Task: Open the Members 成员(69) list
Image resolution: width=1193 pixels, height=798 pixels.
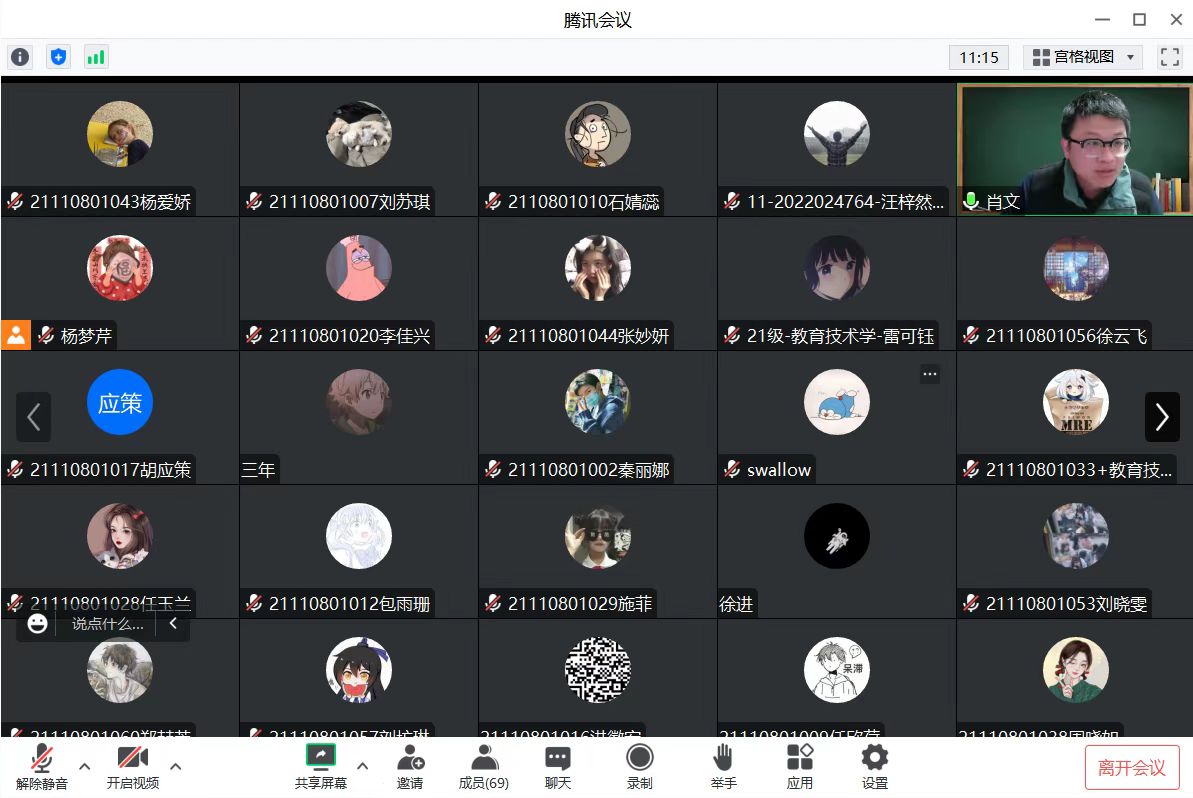Action: pyautogui.click(x=484, y=767)
